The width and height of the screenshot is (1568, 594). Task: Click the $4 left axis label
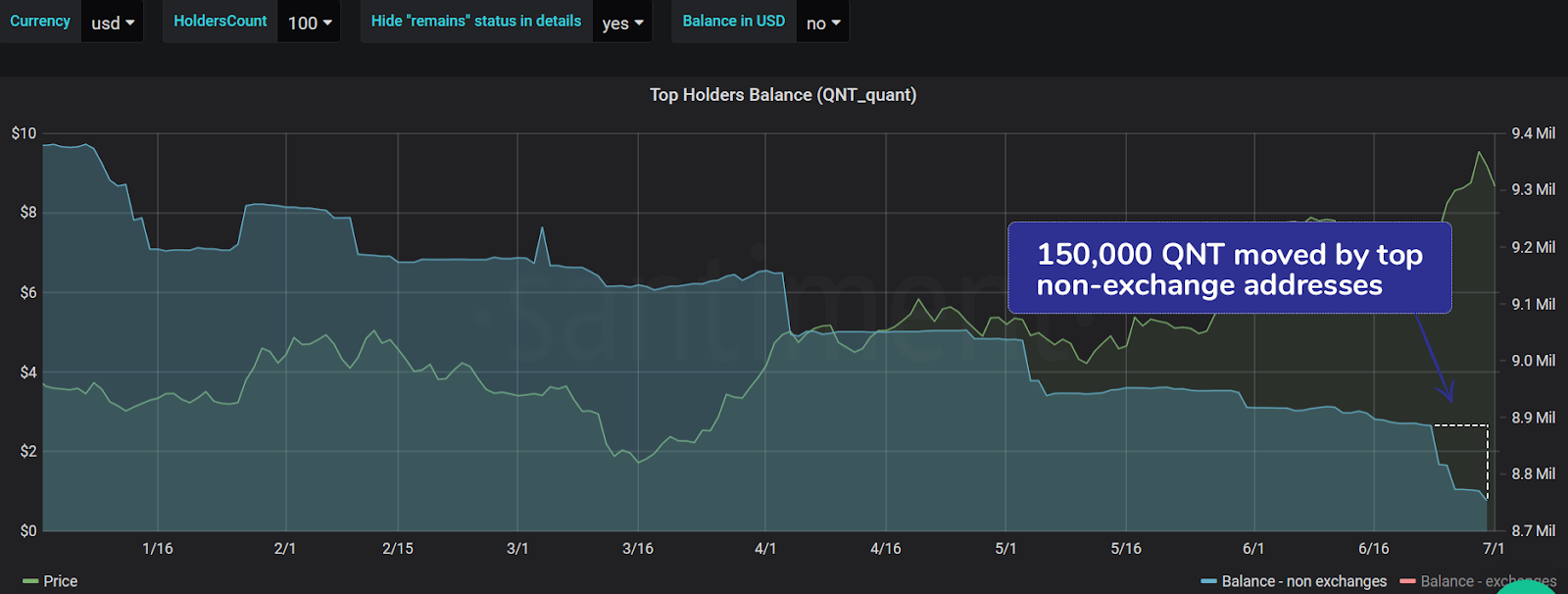(28, 372)
